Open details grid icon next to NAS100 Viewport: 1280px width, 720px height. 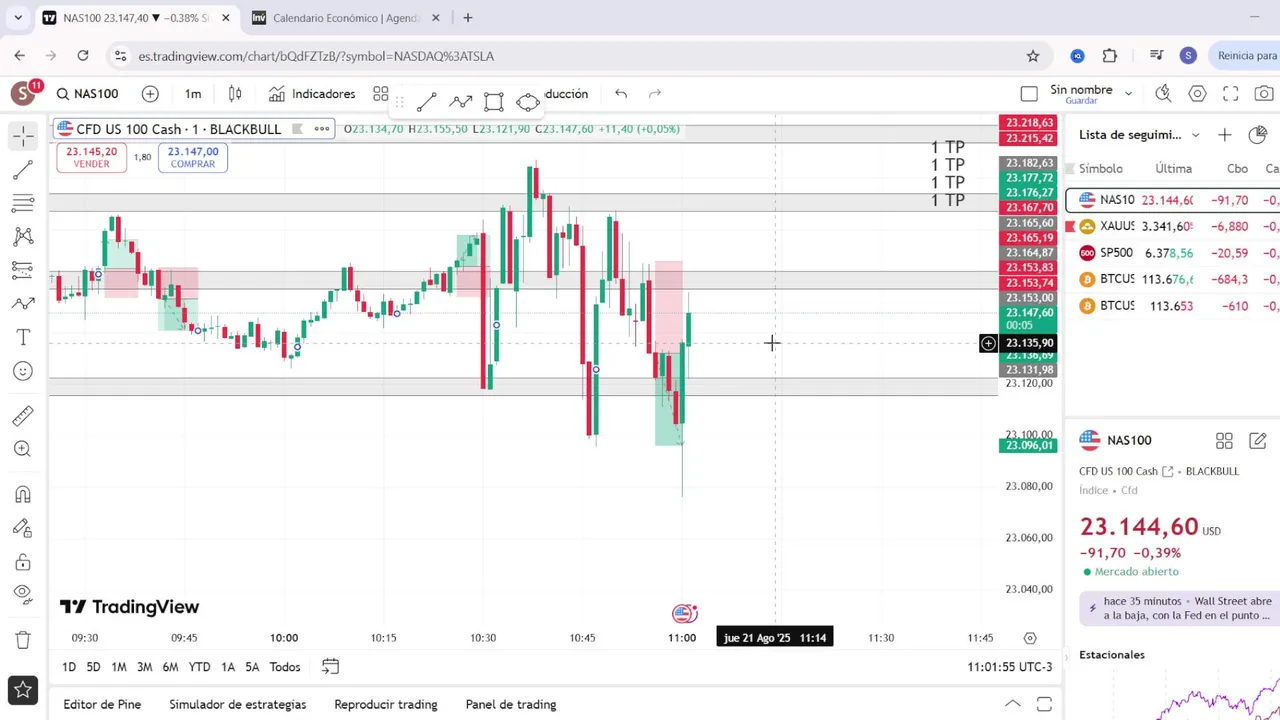1224,440
